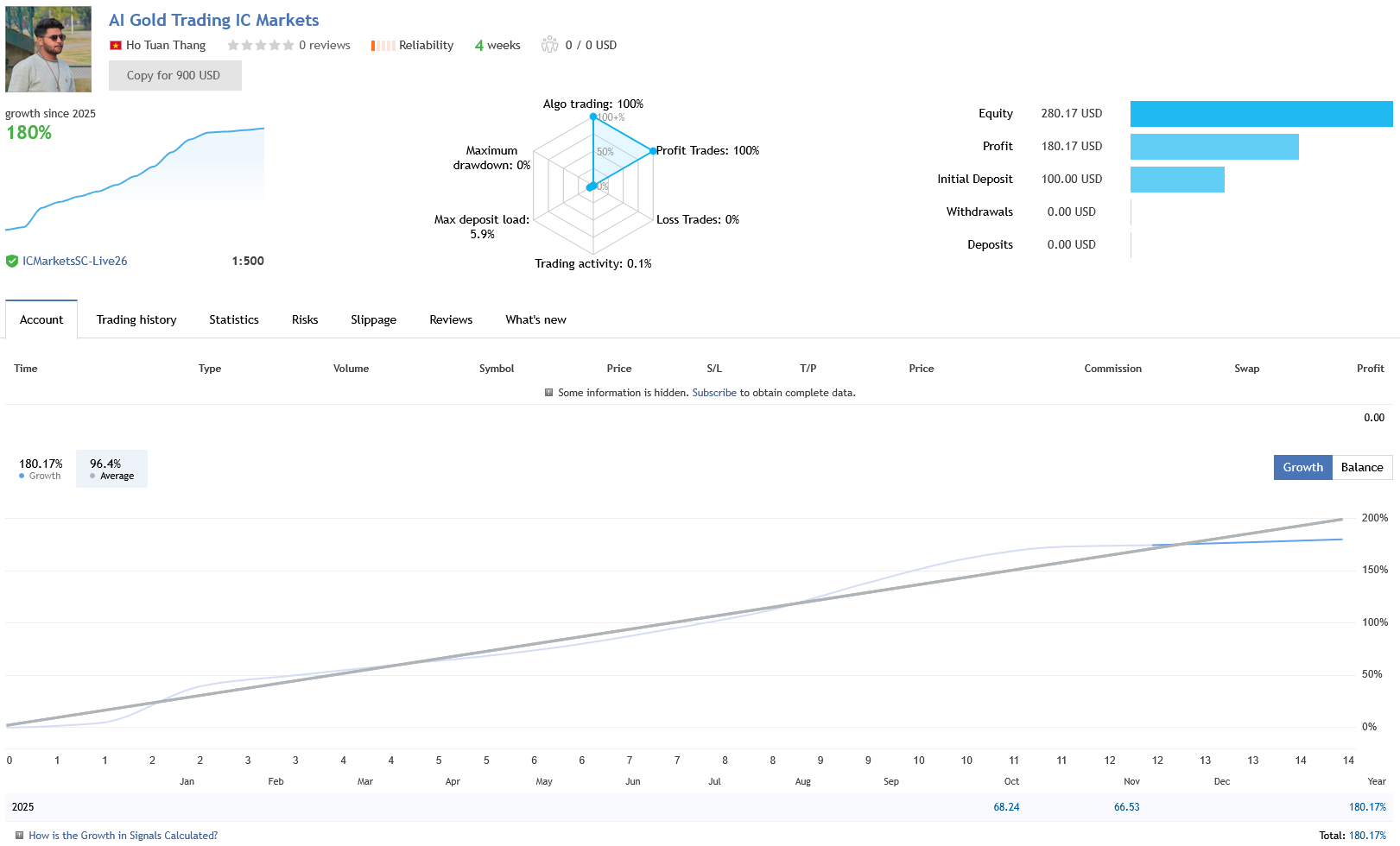Viewport: 1400px width, 846px height.
Task: Switch to the Statistics tab
Action: [x=233, y=319]
